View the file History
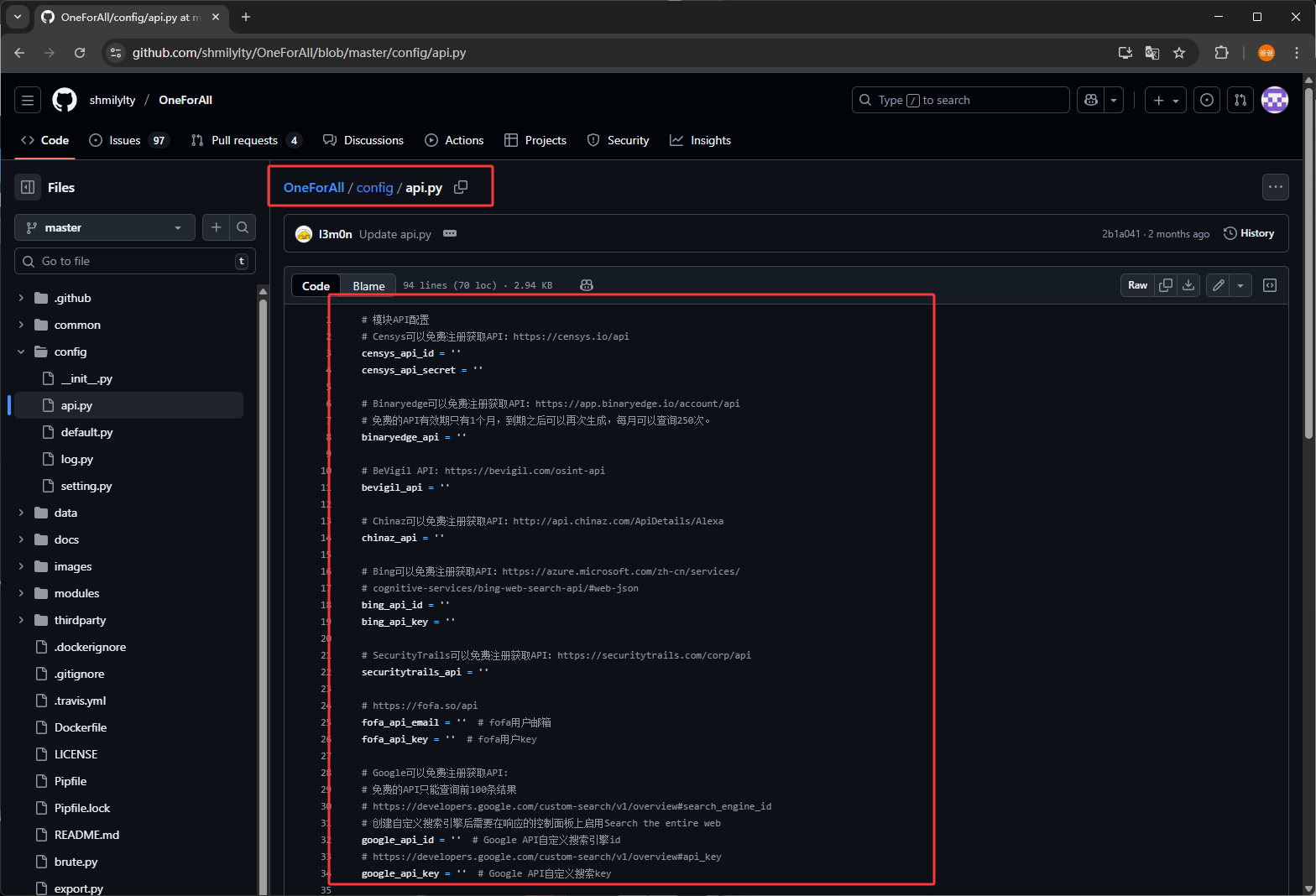This screenshot has height=896, width=1316. 1249,233
